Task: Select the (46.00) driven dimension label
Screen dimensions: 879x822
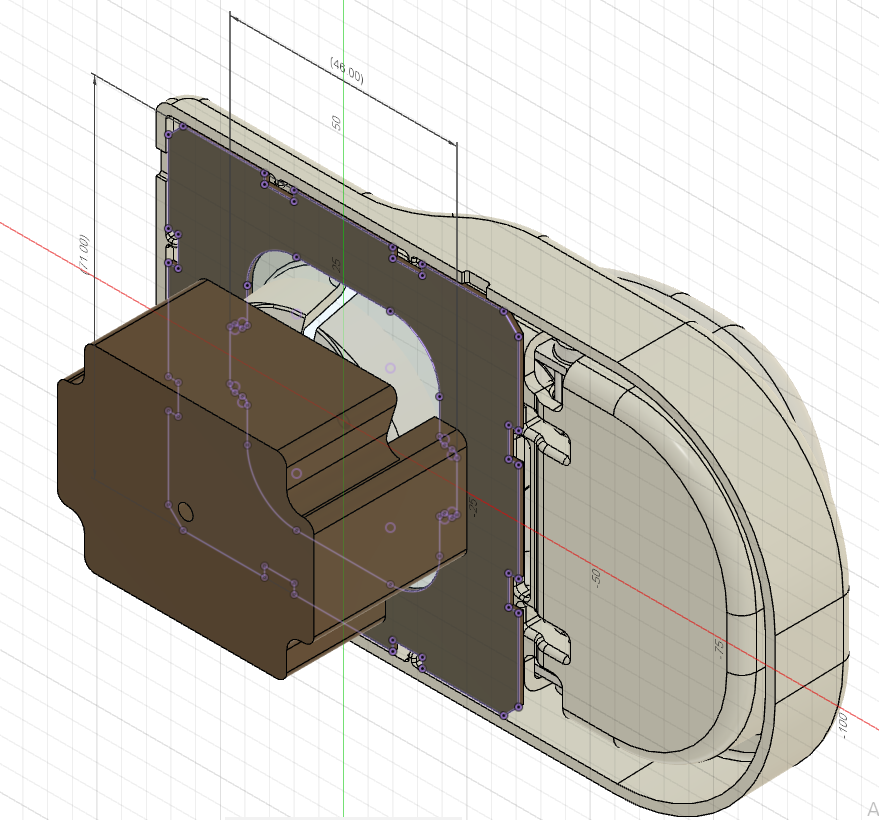Action: point(347,71)
